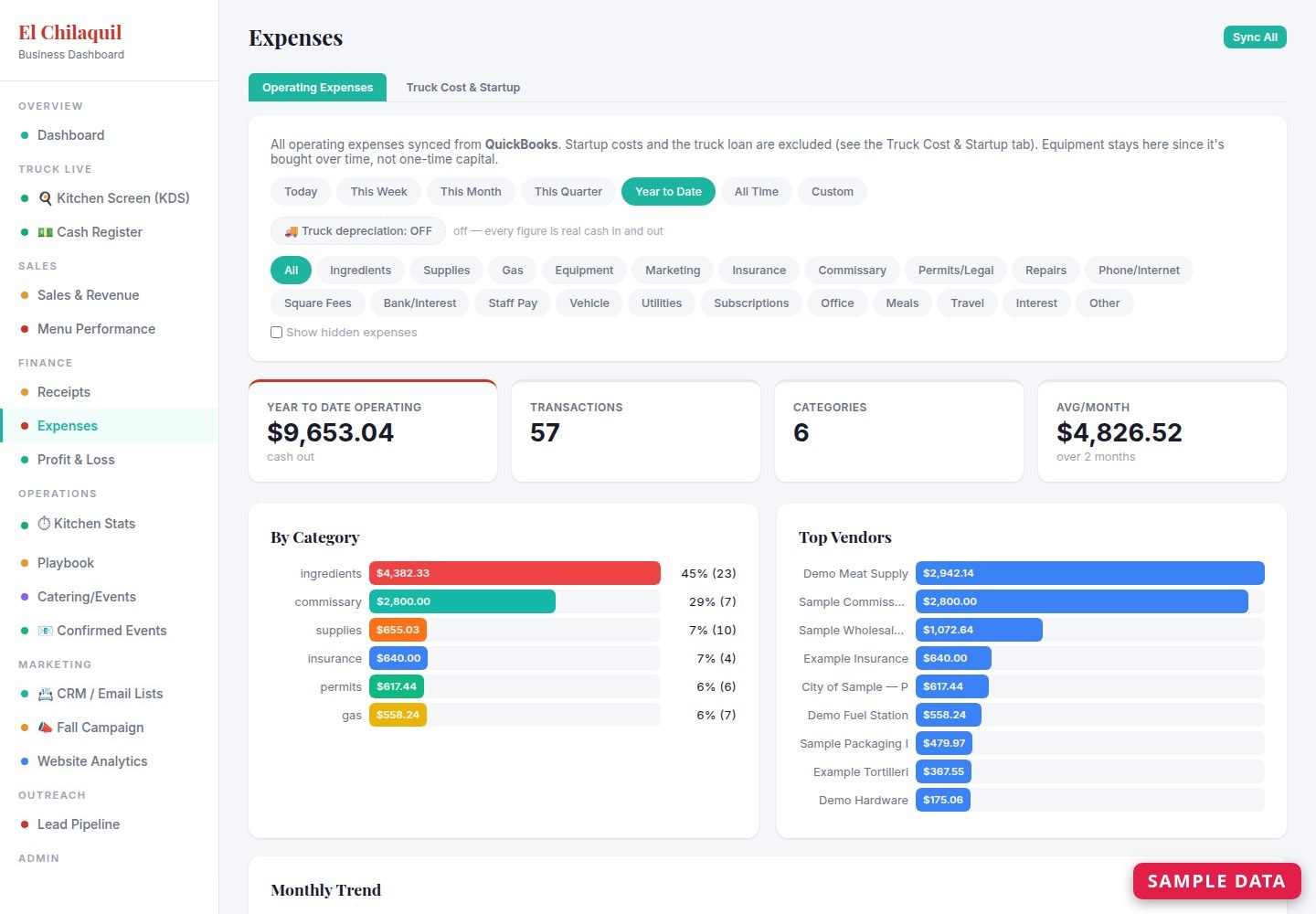Select the Operating Expenses tab
The image size is (1316, 914).
click(317, 88)
